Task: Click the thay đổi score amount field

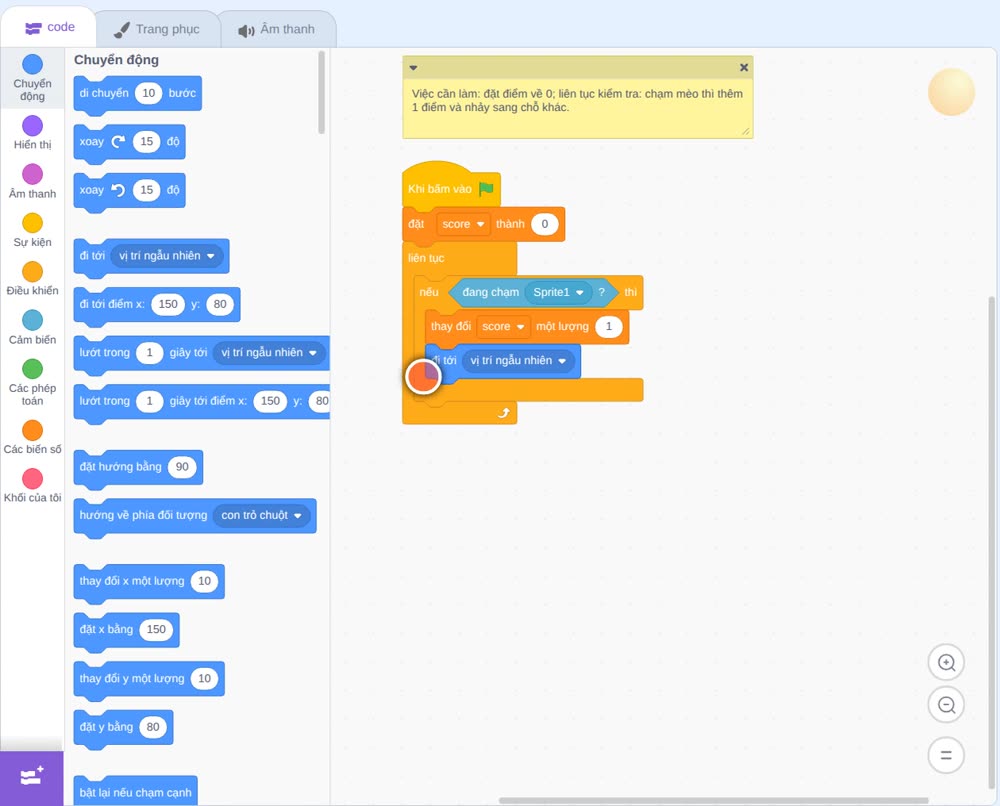Action: click(608, 326)
